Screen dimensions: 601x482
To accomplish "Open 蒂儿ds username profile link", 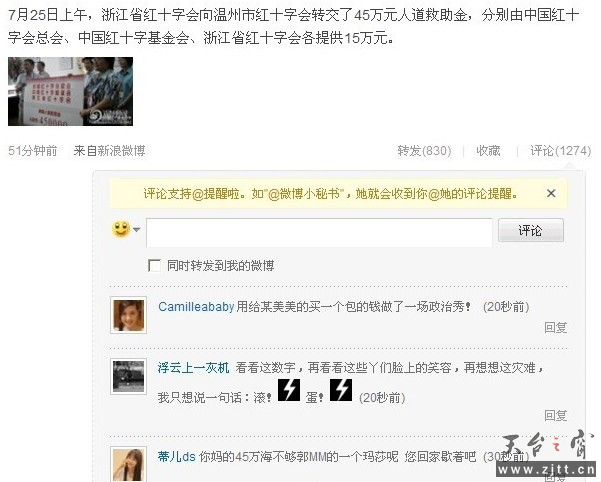I will pyautogui.click(x=177, y=456).
